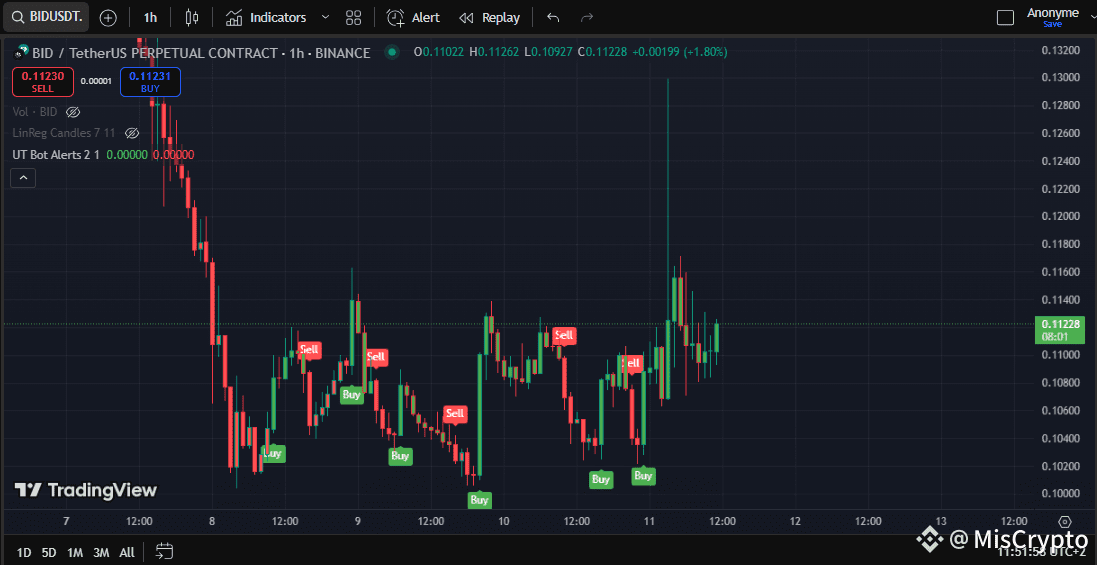Set range to 1D
Viewport: 1097px width, 565px height.
24,552
